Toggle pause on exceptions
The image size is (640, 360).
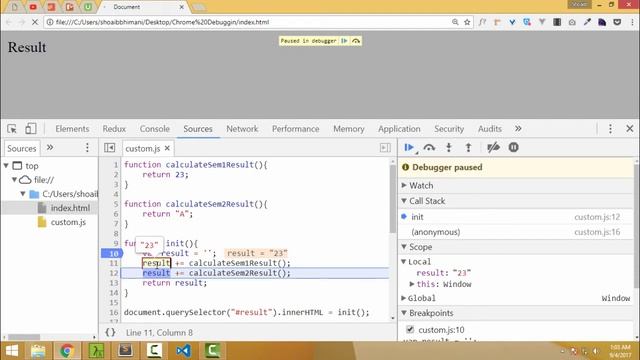pyautogui.click(x=513, y=147)
